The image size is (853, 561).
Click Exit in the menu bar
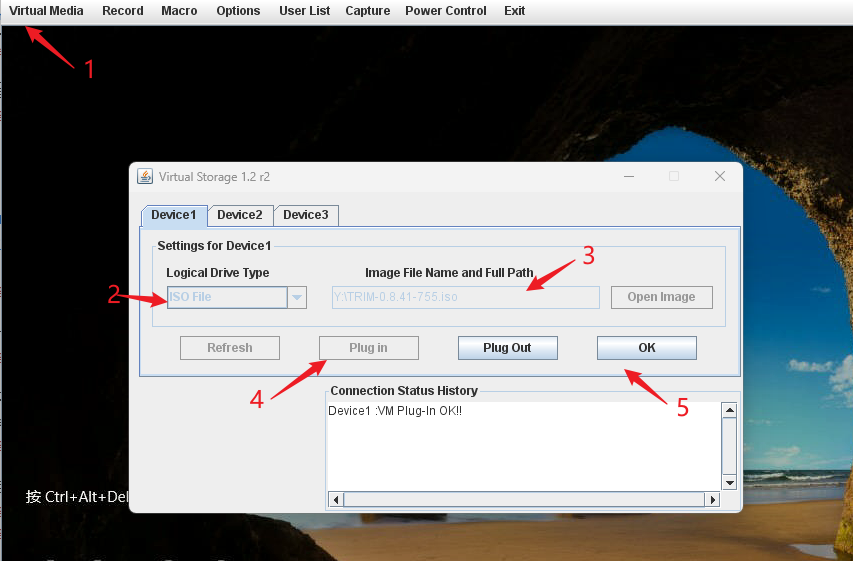point(515,11)
